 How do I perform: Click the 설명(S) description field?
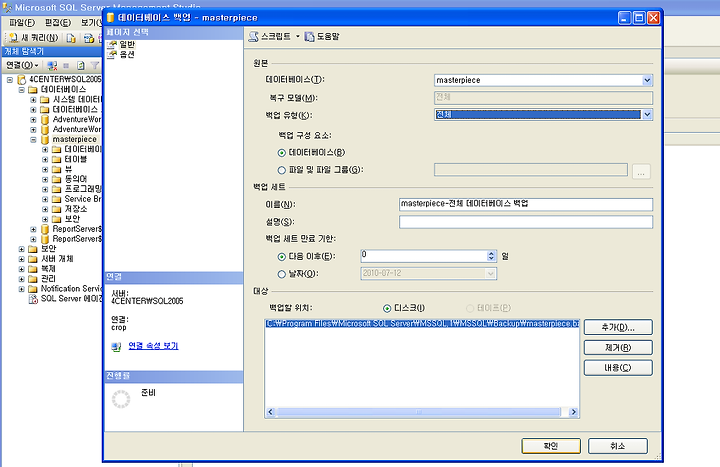(x=526, y=222)
